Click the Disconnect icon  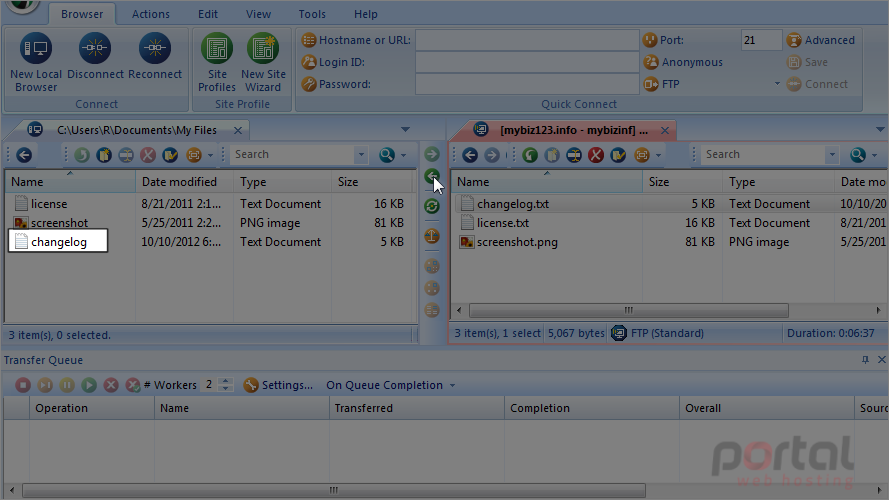tap(95, 48)
